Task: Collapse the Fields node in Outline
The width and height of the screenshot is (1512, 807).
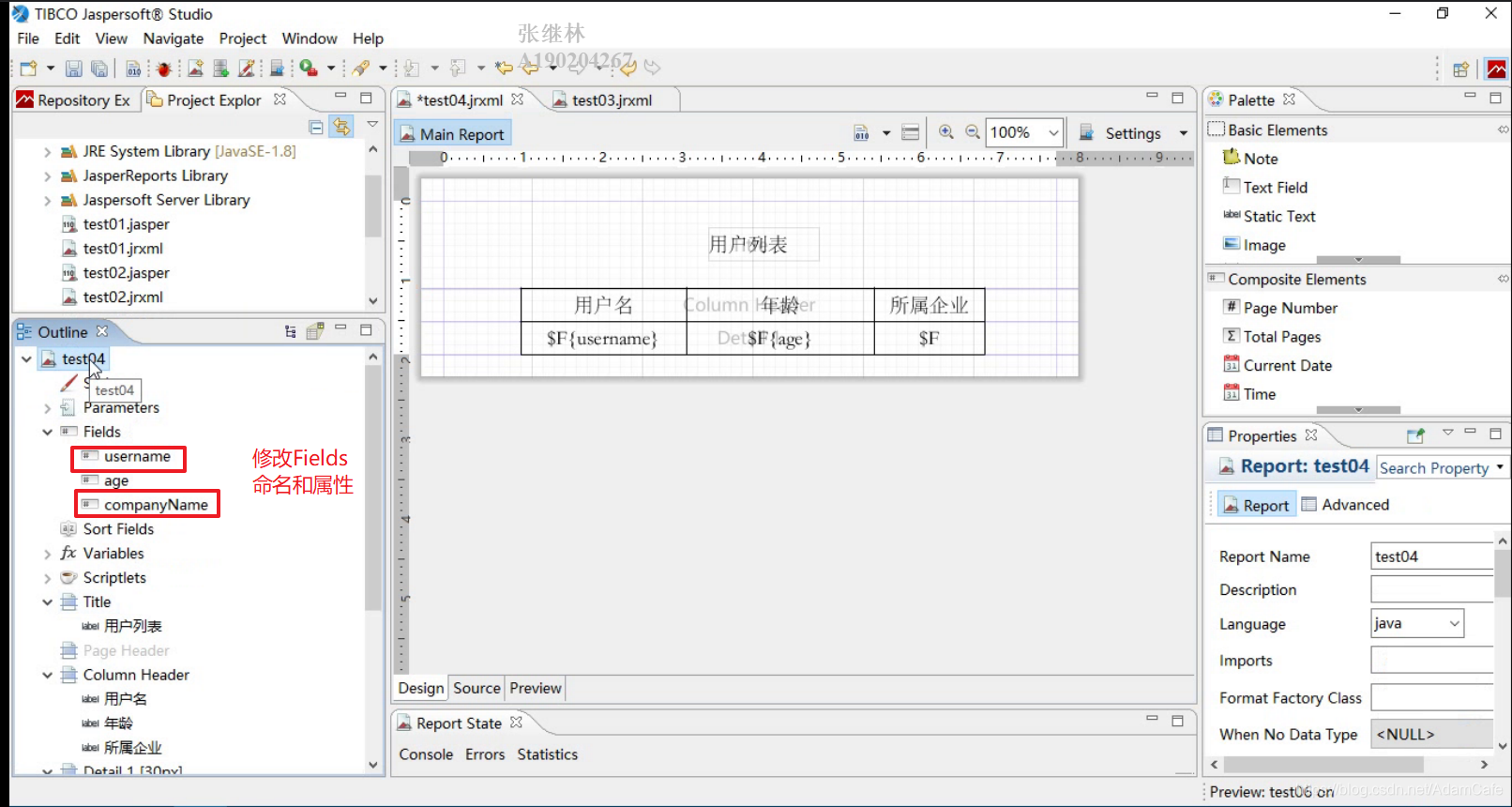Action: (x=47, y=433)
